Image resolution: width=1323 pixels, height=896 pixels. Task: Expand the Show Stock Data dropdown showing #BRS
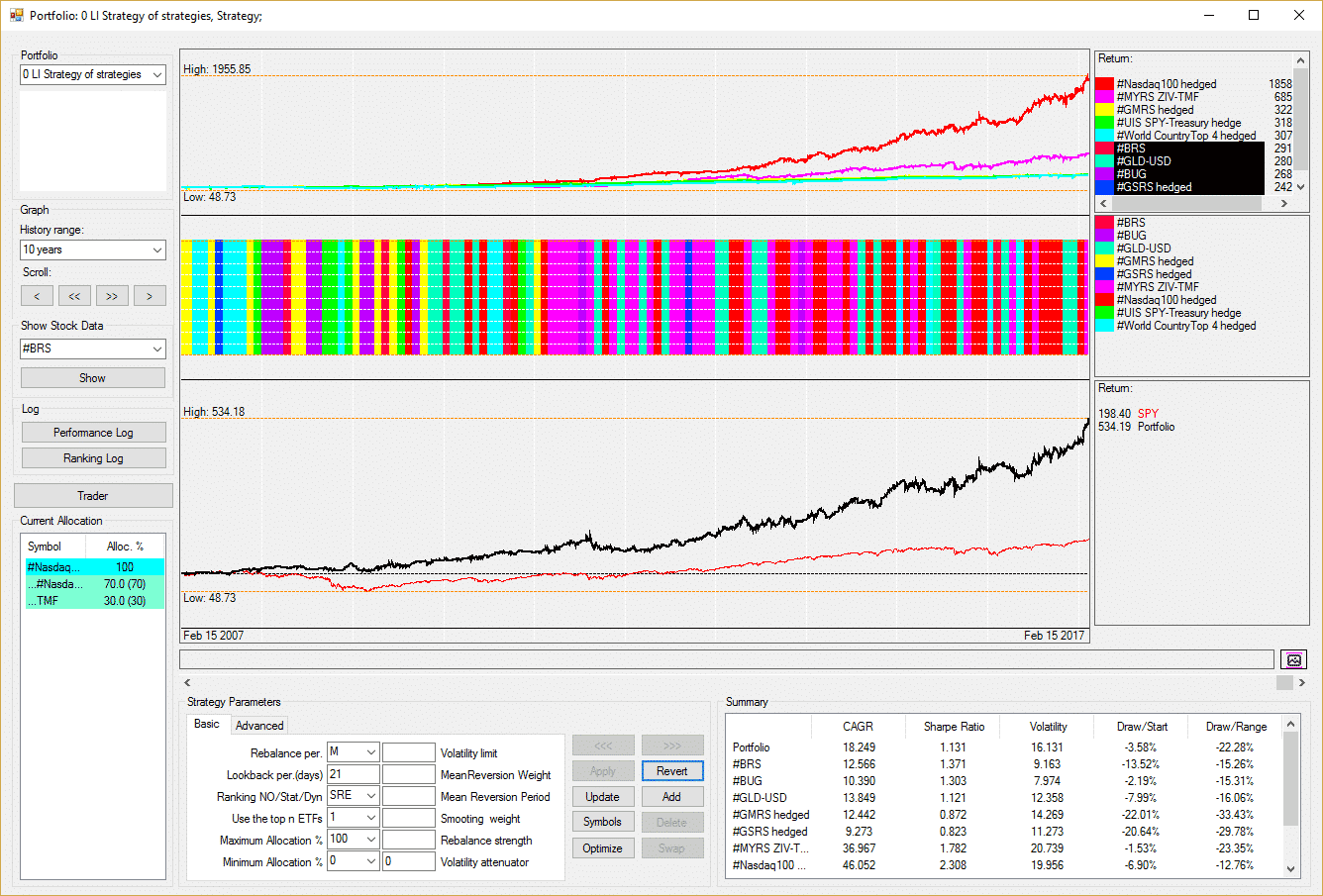pyautogui.click(x=93, y=348)
